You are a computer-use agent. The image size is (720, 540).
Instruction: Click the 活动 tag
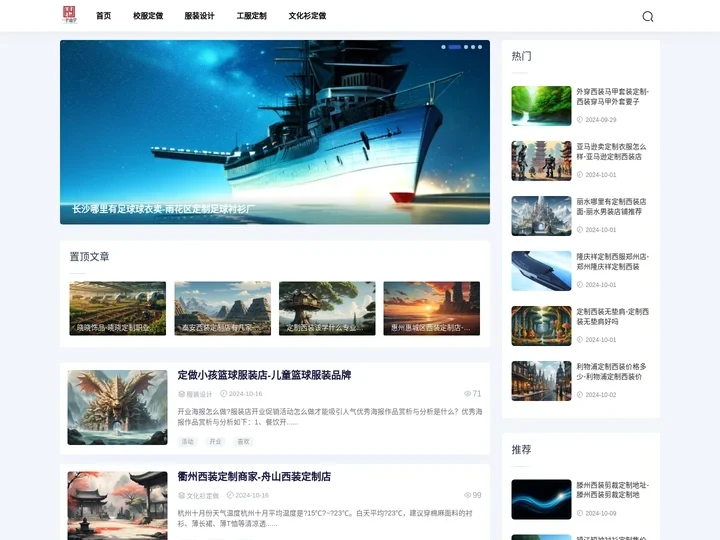pyautogui.click(x=187, y=442)
